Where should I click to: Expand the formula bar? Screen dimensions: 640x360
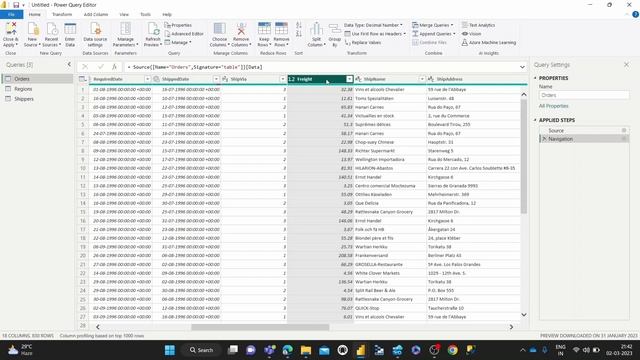(x=522, y=67)
